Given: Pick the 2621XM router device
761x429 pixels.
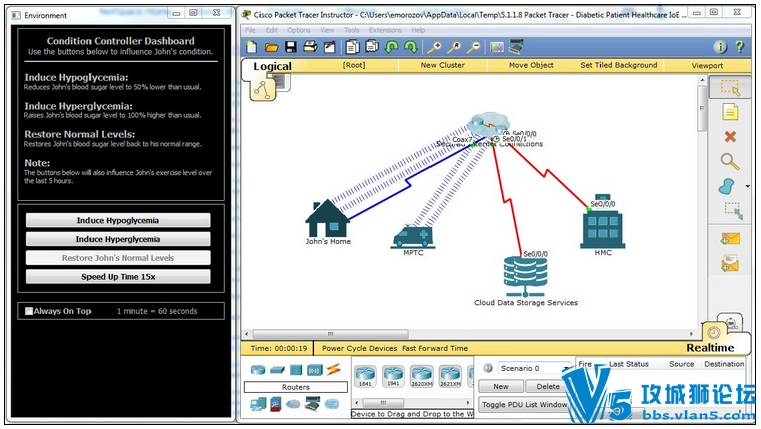Looking at the screenshot, I should (x=450, y=376).
